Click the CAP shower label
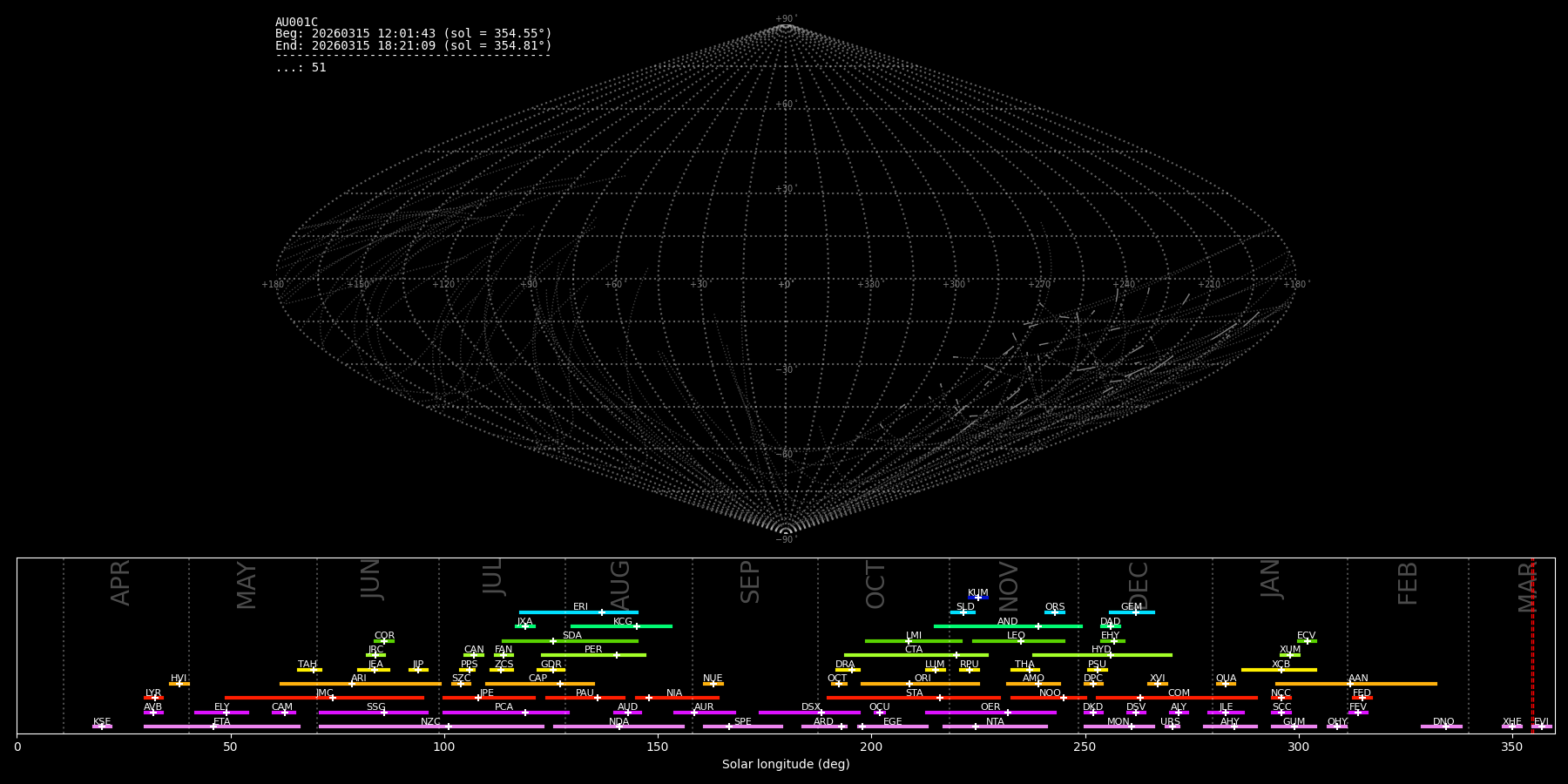The width and height of the screenshot is (1568, 784). (538, 679)
